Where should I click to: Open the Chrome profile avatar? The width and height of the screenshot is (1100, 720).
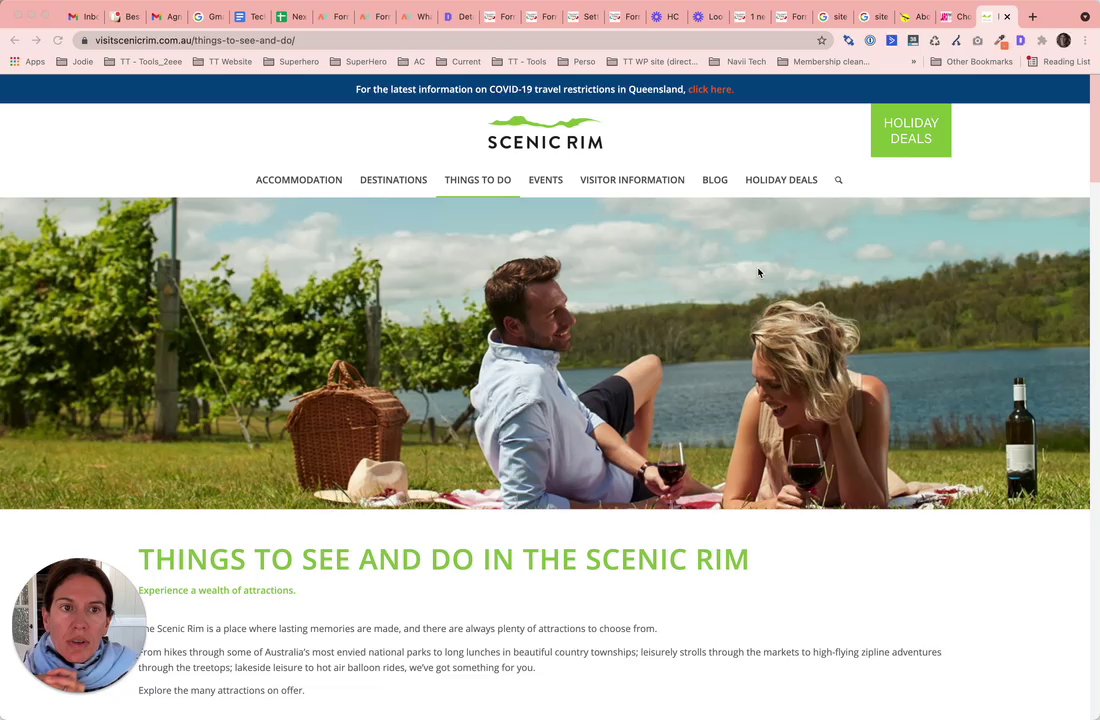(x=1064, y=41)
